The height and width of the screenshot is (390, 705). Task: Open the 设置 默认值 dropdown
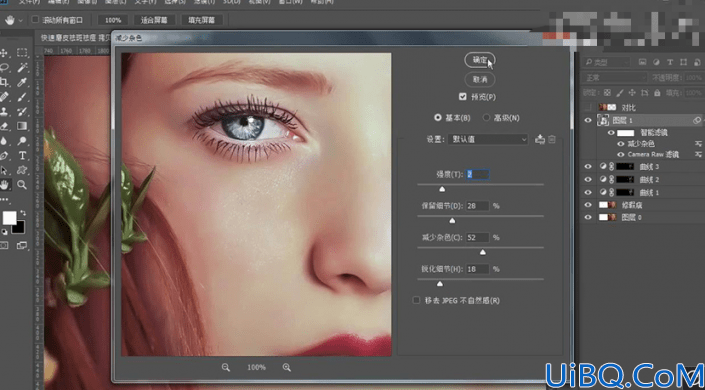(488, 139)
